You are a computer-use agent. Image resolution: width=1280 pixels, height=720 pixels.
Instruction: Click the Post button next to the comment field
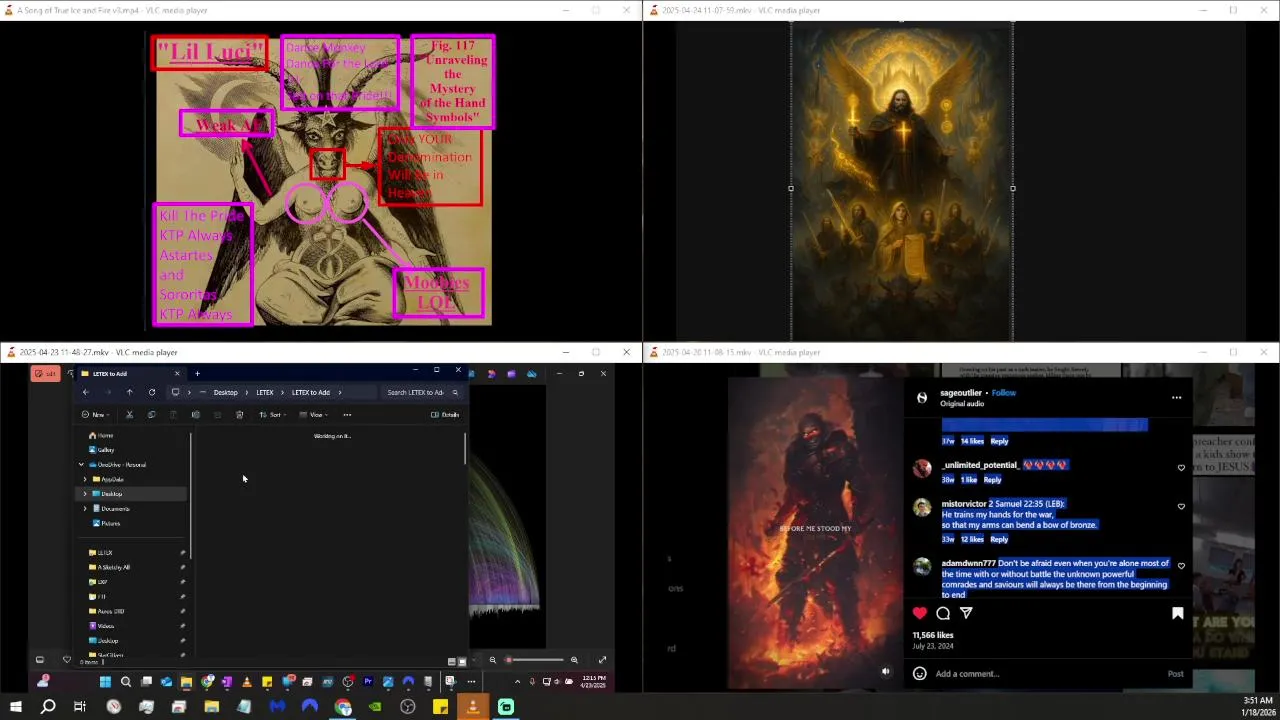[x=1175, y=674]
